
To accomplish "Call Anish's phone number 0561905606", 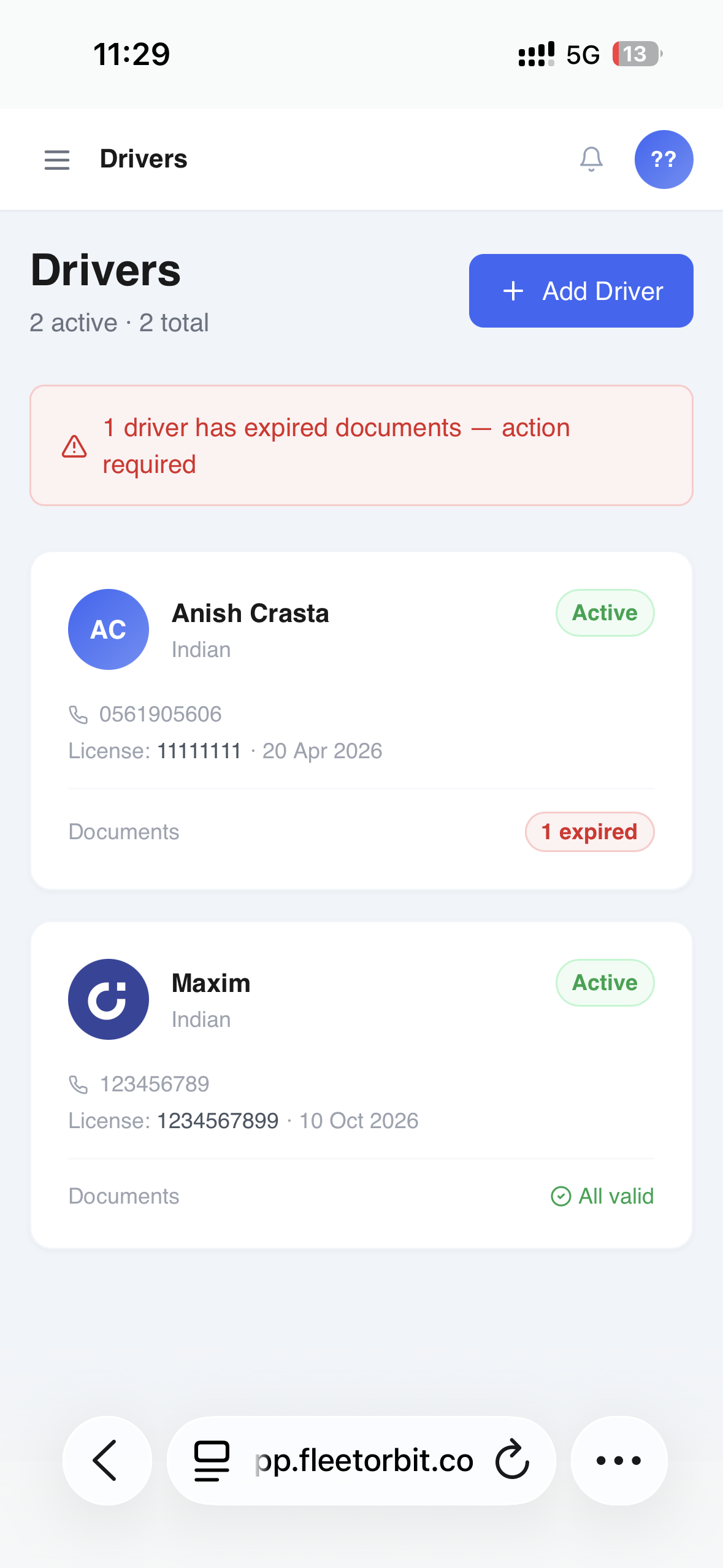I will (160, 714).
